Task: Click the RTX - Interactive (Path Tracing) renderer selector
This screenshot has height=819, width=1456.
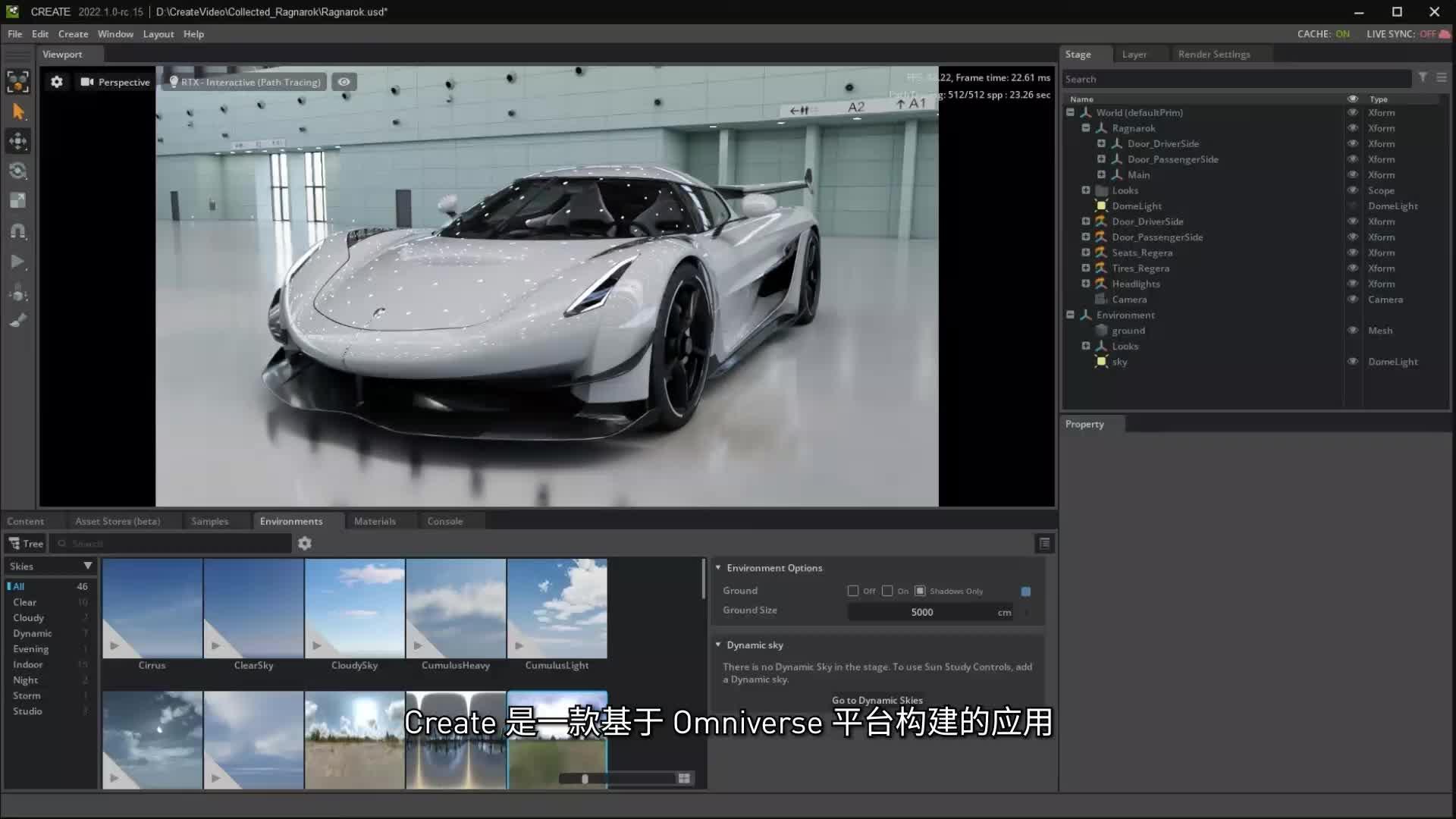Action: [x=244, y=81]
